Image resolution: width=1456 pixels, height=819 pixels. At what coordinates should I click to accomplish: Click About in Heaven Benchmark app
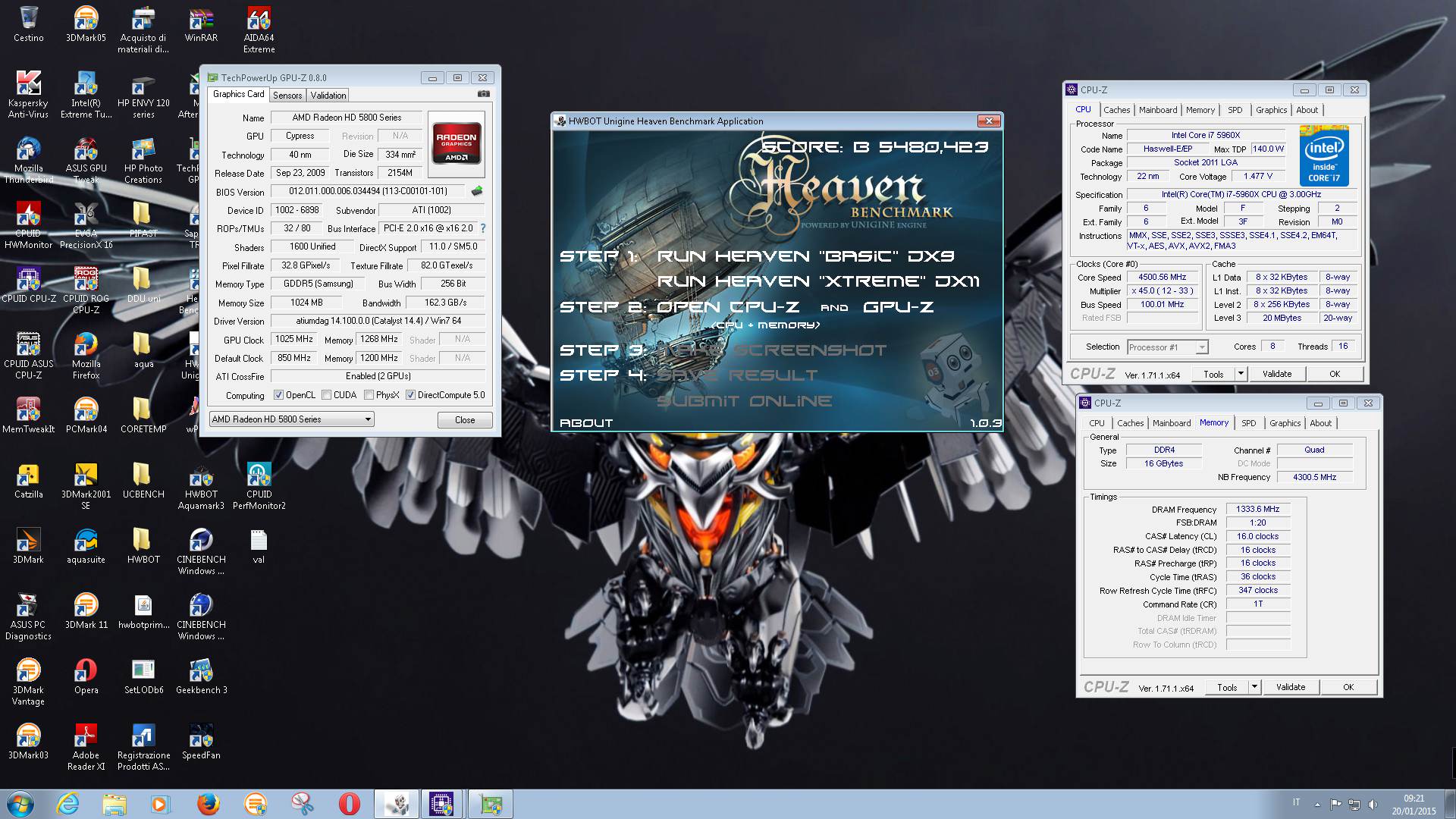point(586,423)
